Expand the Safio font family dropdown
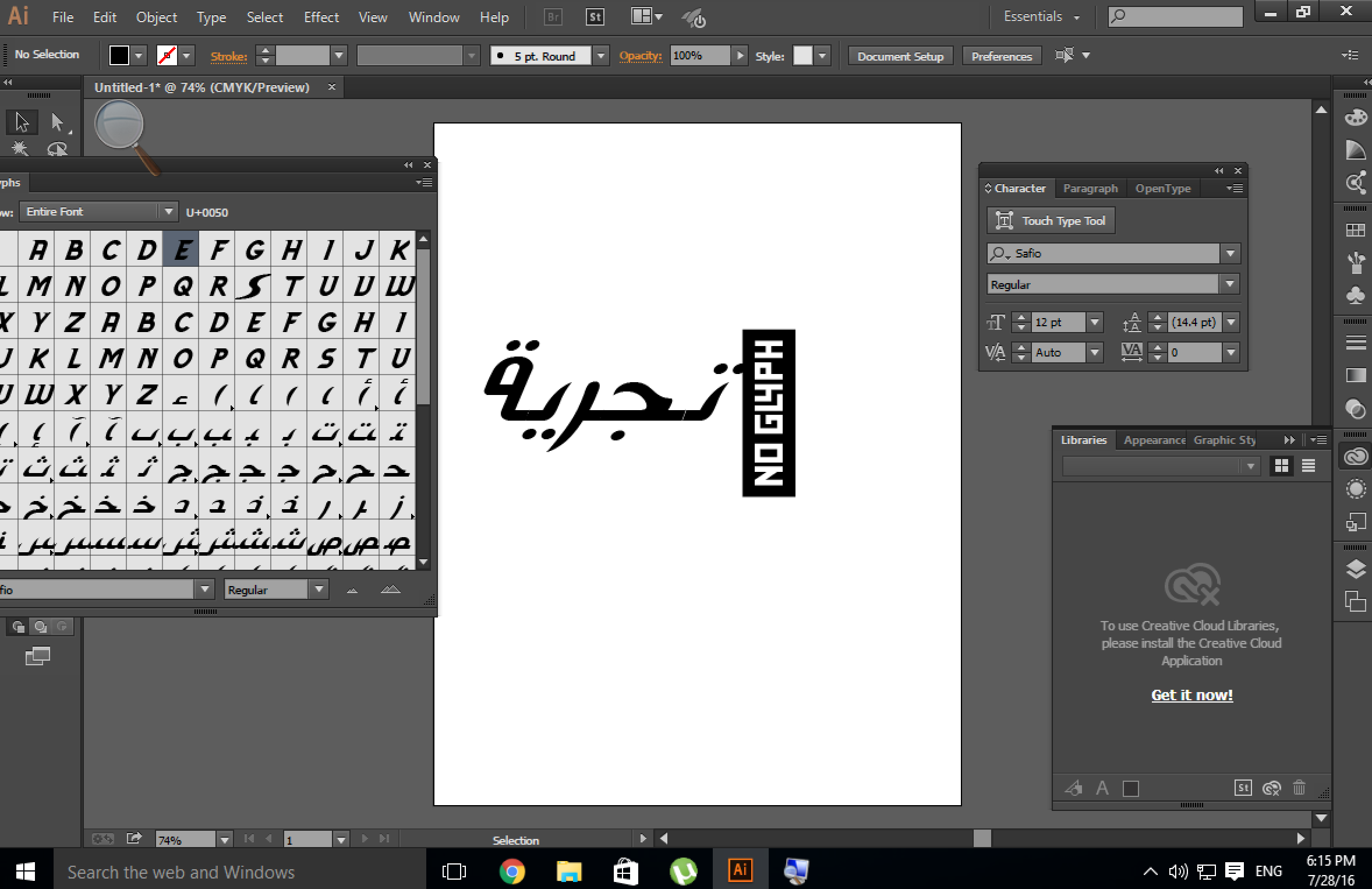Screen dimensions: 1372x889 (x=1230, y=253)
